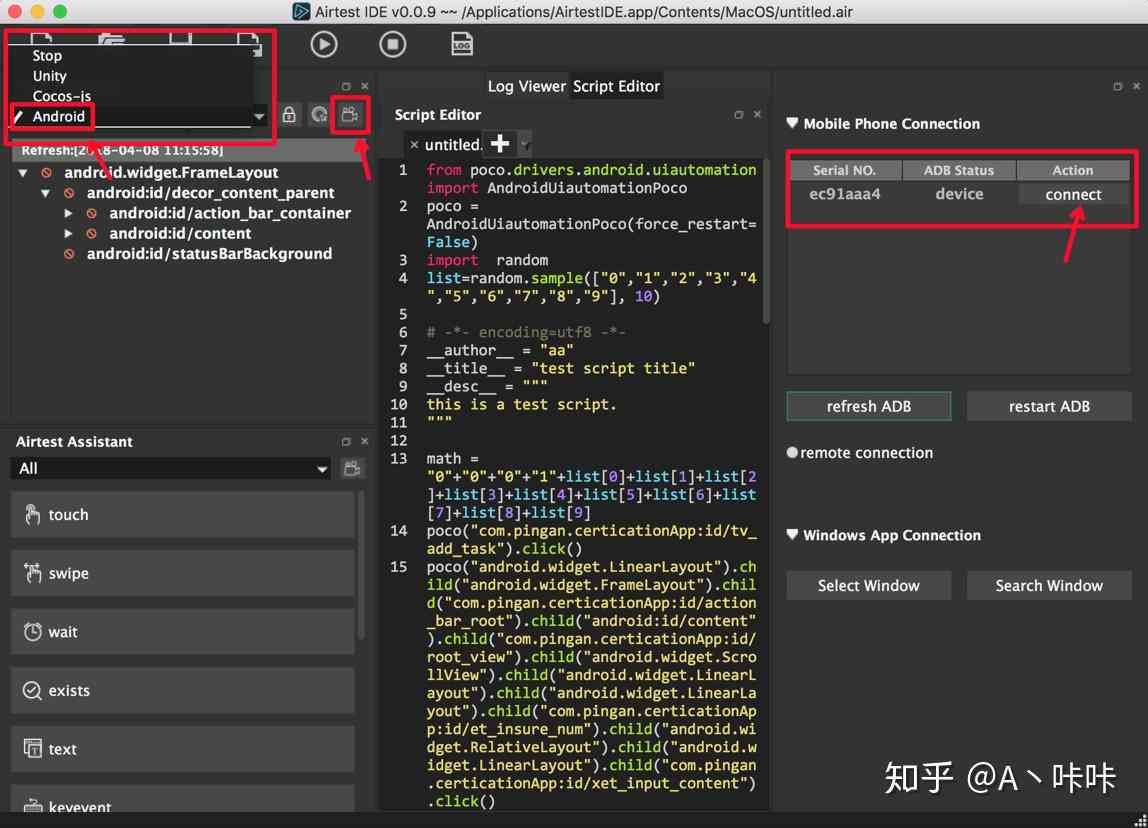Click the touch command in Airtest Assistant
The height and width of the screenshot is (828, 1148).
point(182,515)
